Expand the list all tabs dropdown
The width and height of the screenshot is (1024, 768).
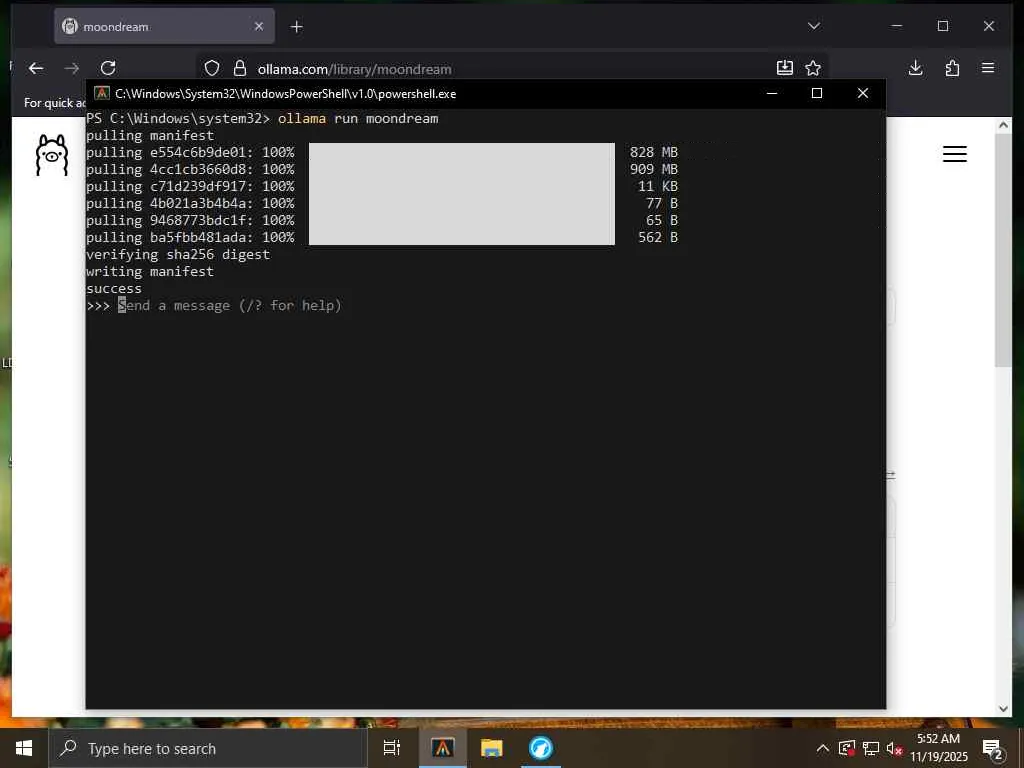(x=814, y=26)
